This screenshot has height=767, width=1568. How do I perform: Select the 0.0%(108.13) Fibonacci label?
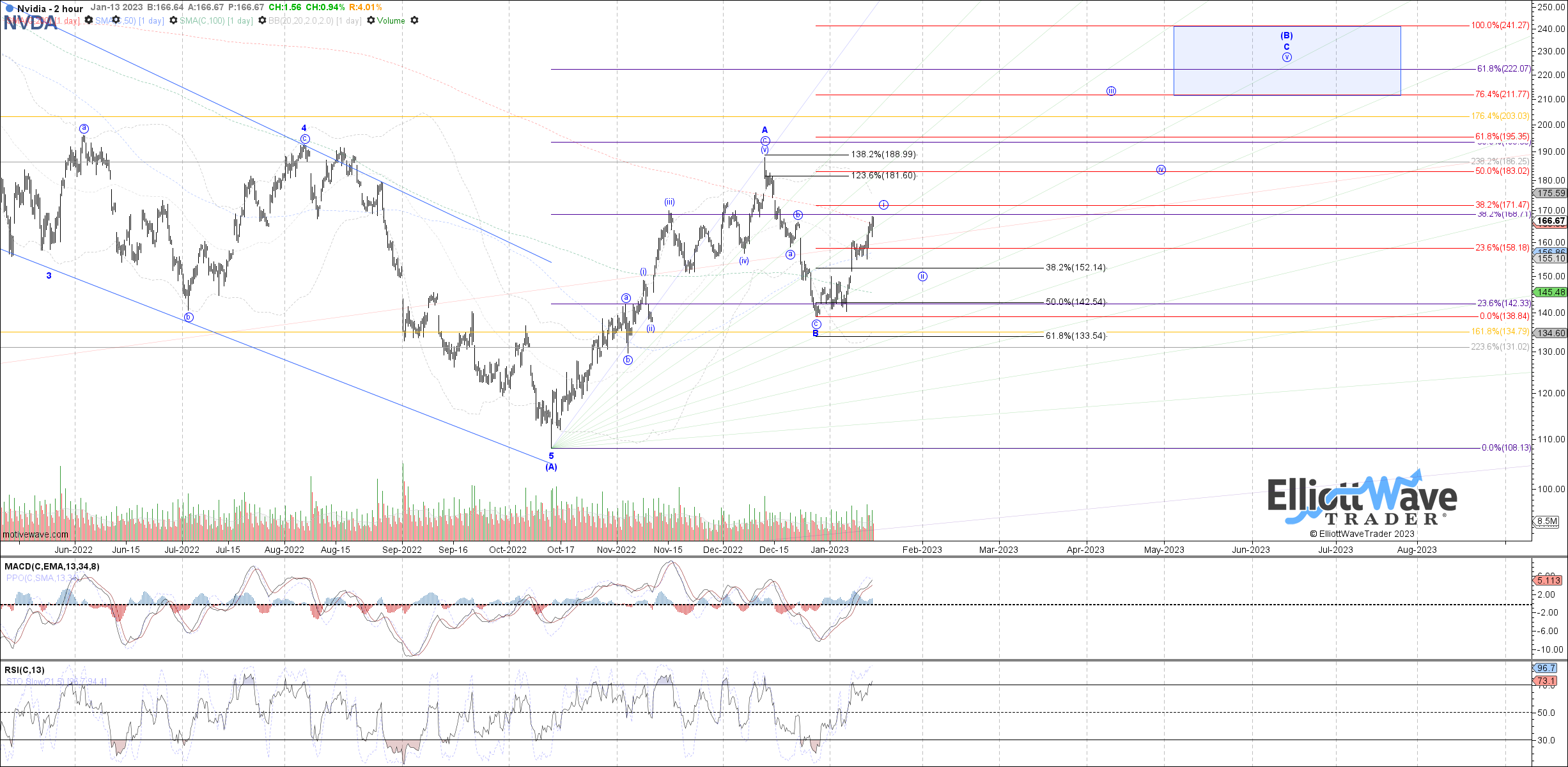coord(1507,448)
